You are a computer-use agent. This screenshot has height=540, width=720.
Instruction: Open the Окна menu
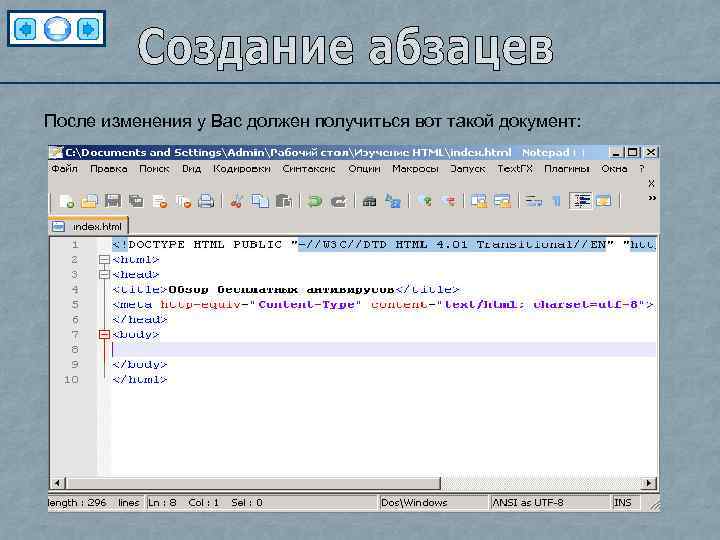(614, 169)
